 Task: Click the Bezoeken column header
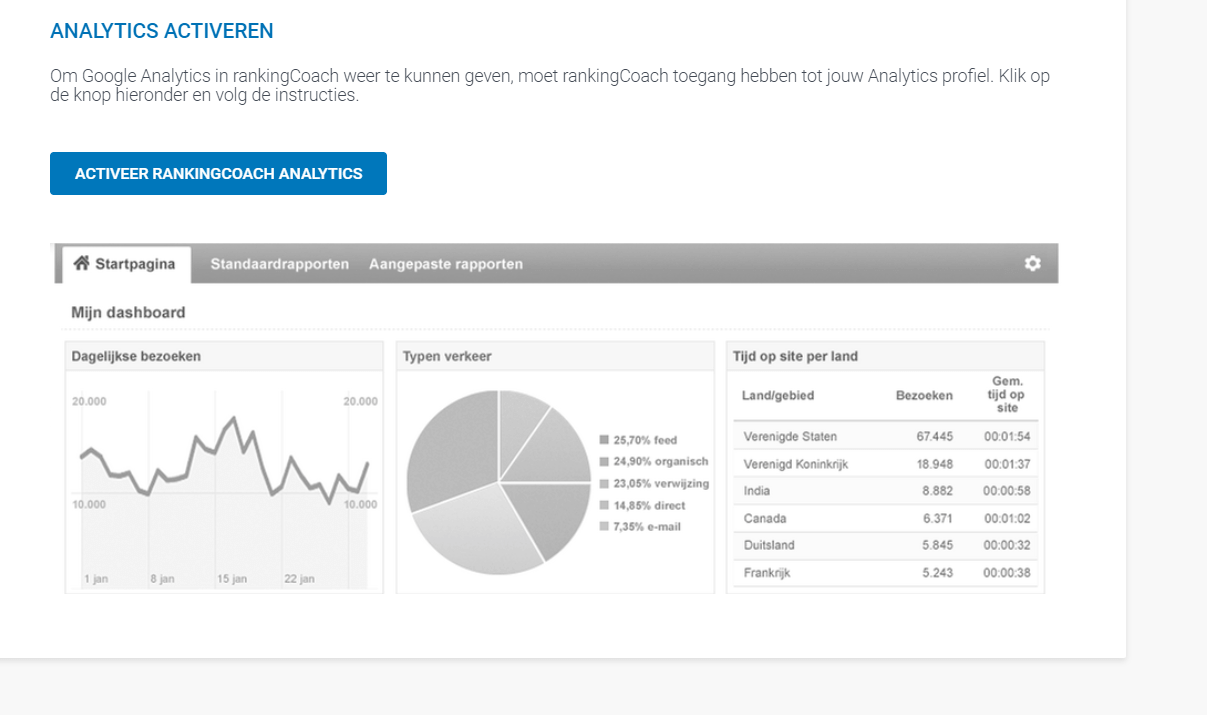924,395
